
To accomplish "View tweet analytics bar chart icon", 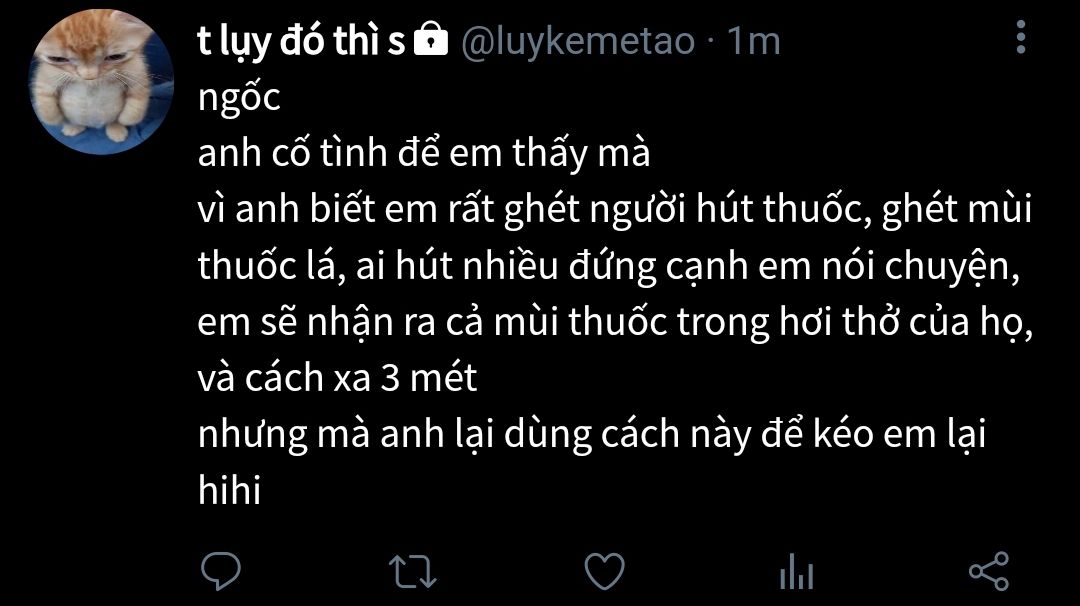I will (x=796, y=572).
